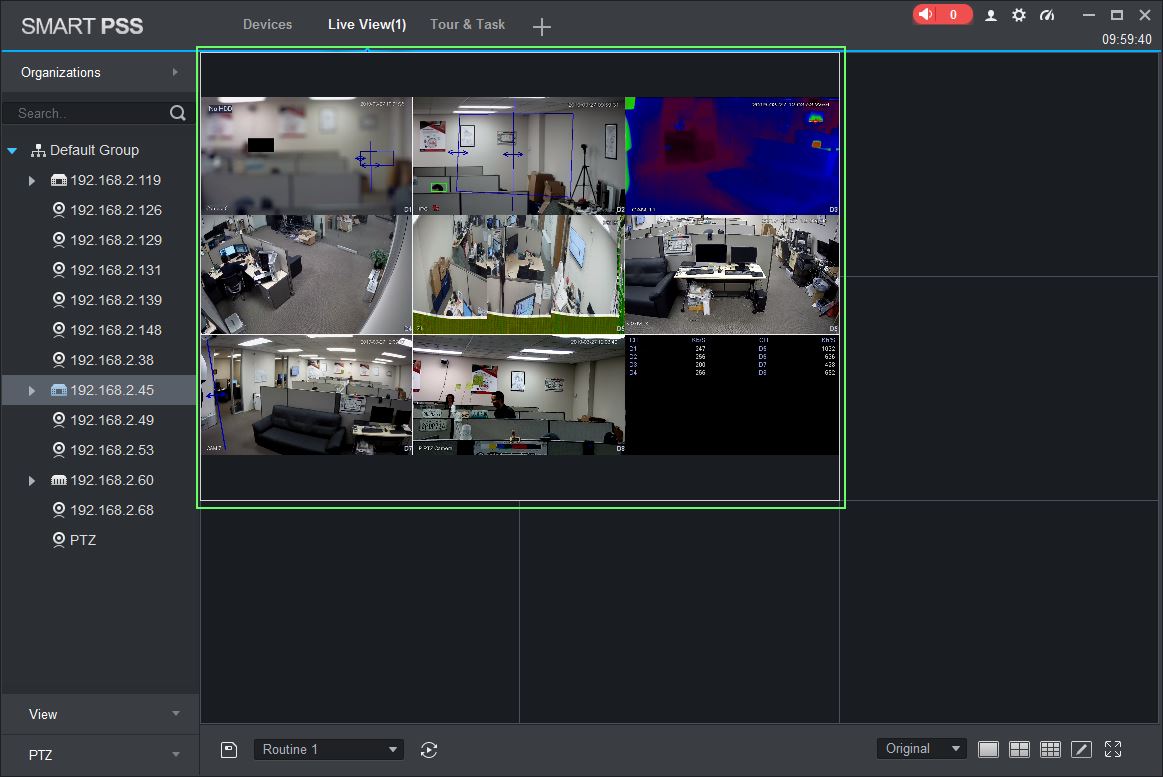
Task: Open the user account icon
Action: (991, 15)
